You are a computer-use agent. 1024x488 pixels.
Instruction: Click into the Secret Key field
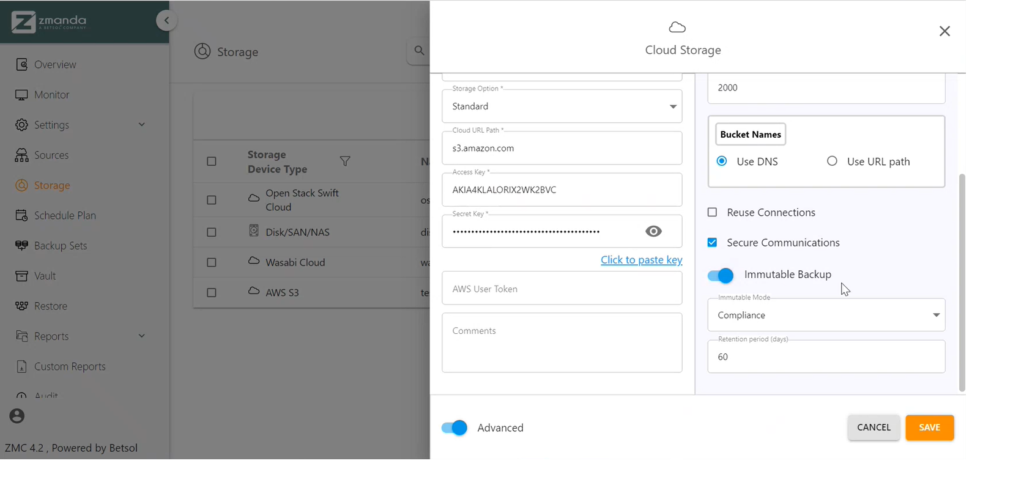[562, 231]
